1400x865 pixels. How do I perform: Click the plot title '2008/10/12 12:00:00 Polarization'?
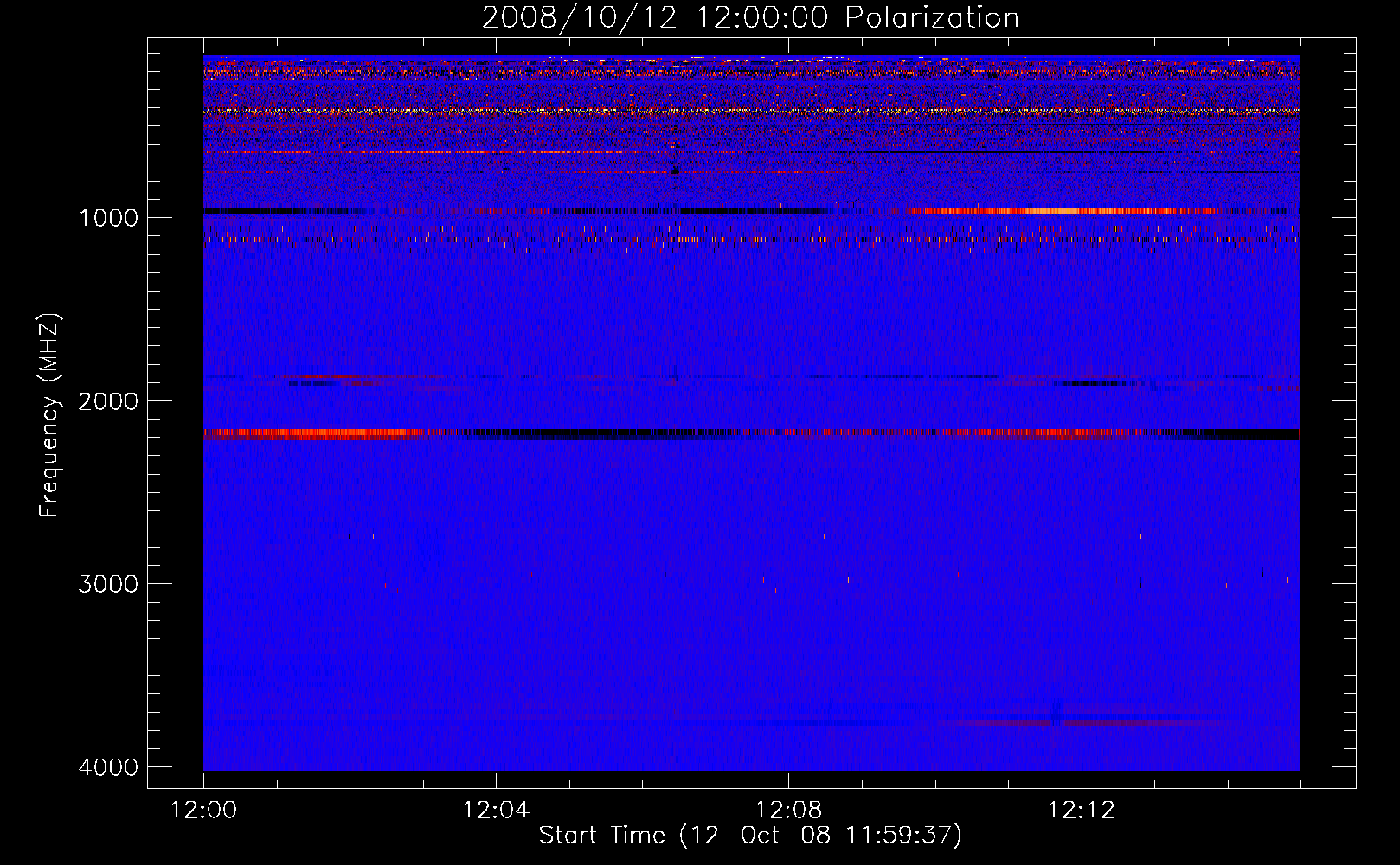(x=750, y=17)
